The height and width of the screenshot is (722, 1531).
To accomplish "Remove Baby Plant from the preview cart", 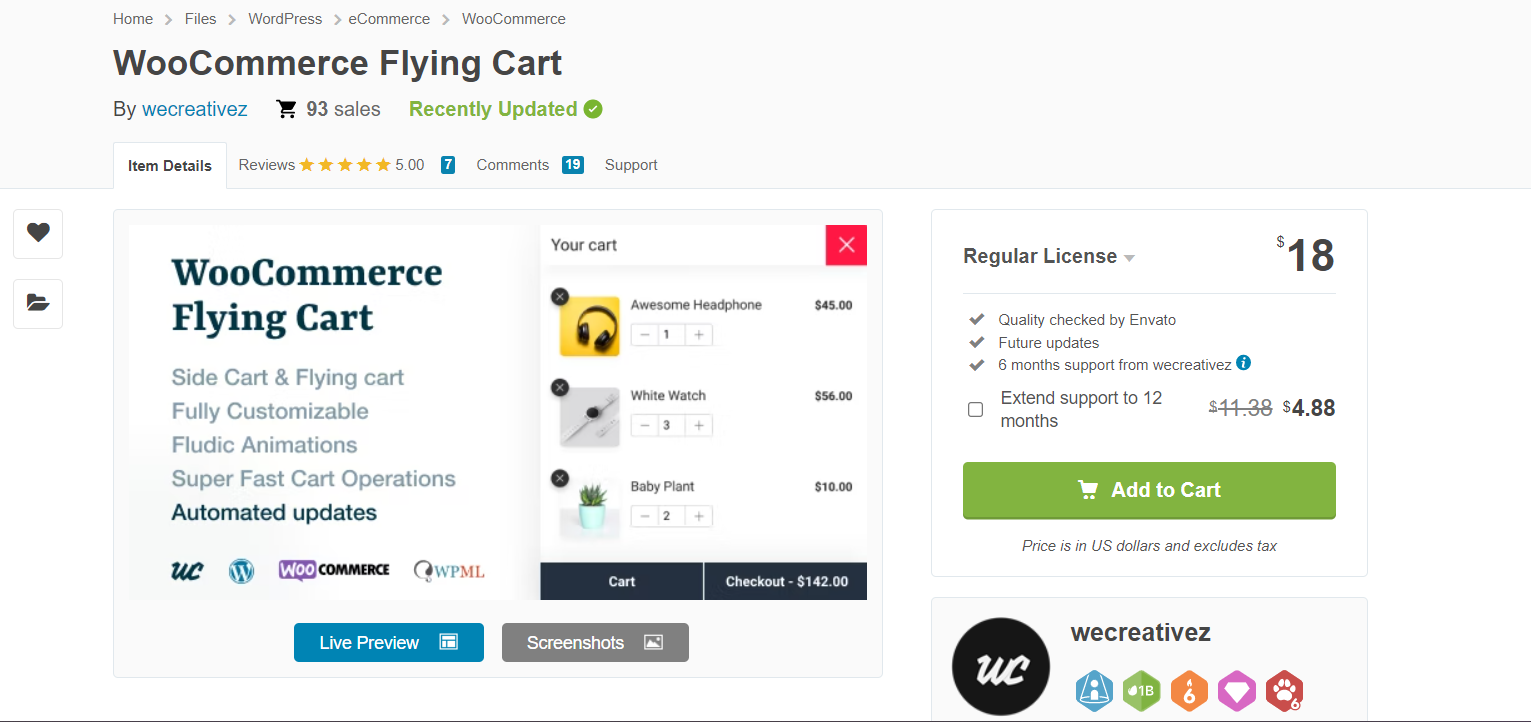I will coord(559,479).
